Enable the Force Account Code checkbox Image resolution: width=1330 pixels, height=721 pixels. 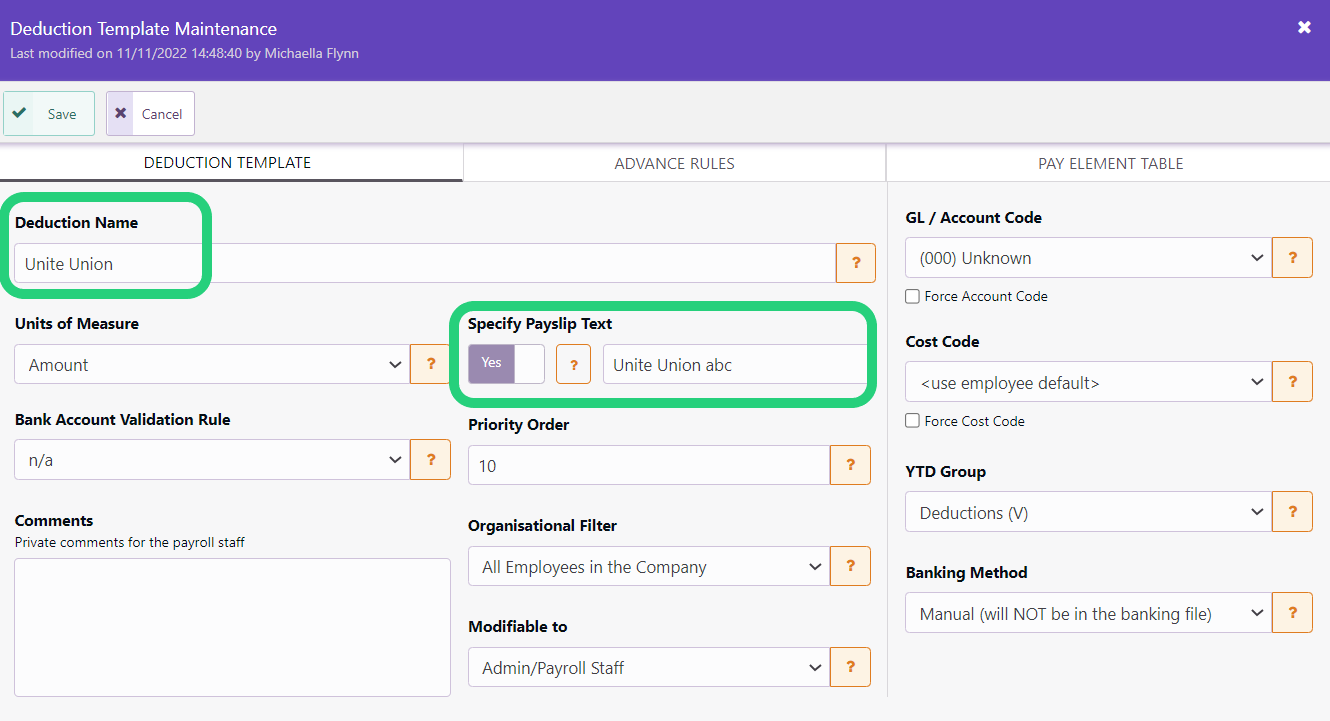point(912,296)
